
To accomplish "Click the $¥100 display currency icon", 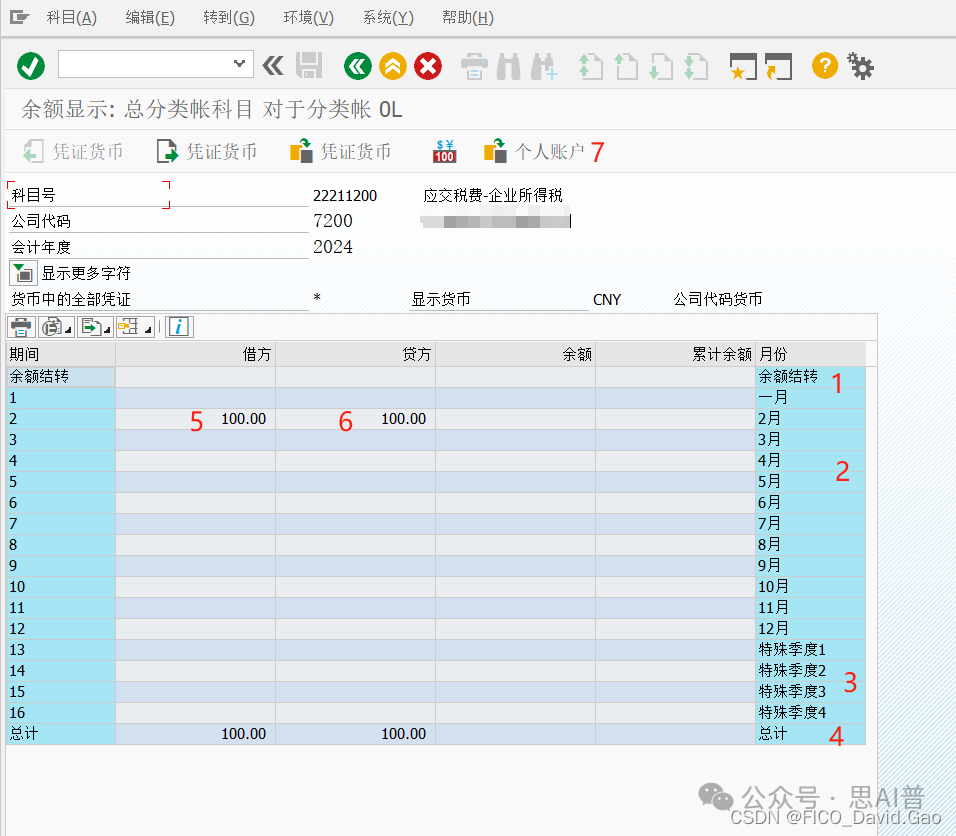I will (443, 151).
